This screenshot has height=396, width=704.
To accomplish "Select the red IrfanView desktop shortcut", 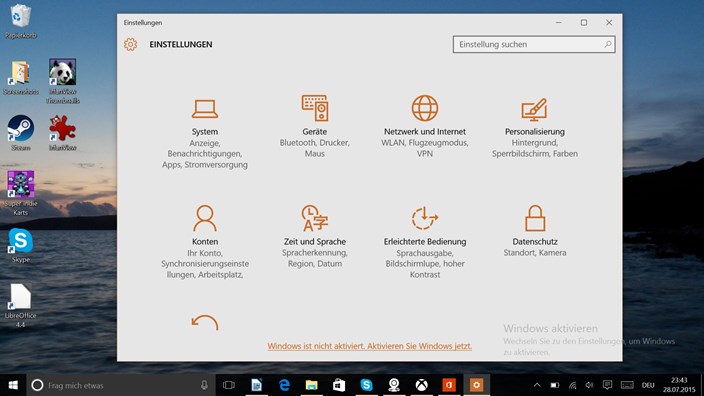I will [x=62, y=132].
